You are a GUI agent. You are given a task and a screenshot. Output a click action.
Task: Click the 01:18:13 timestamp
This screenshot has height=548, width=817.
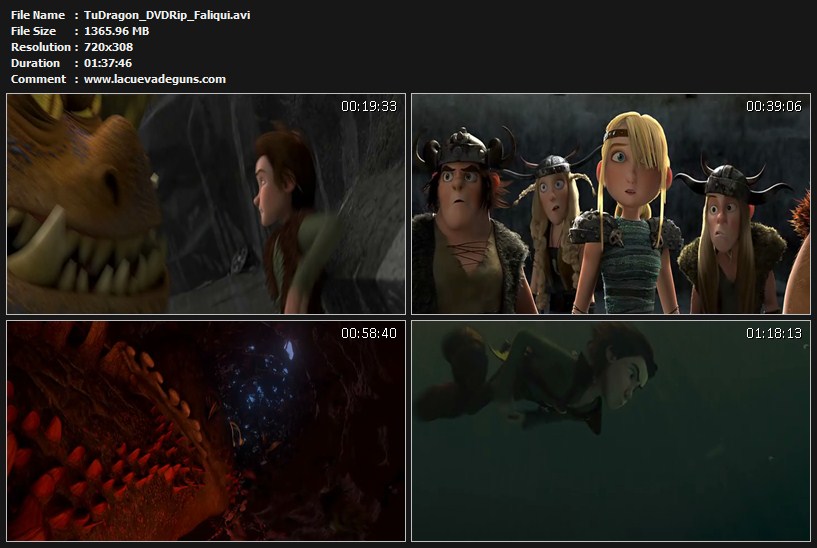[x=773, y=333]
